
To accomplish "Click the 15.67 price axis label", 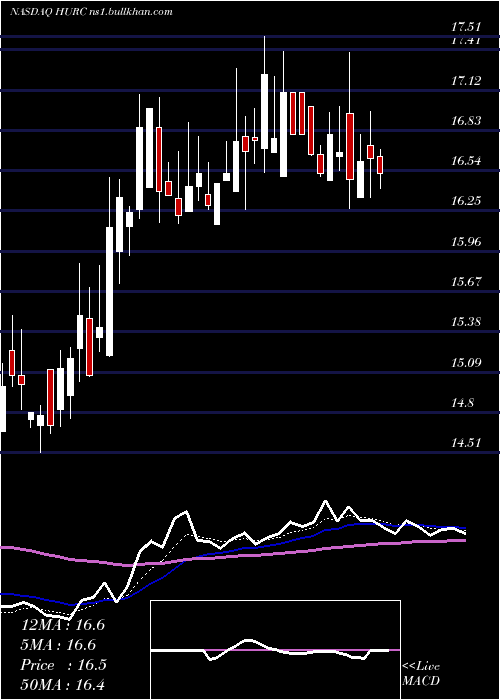I will 466,282.
